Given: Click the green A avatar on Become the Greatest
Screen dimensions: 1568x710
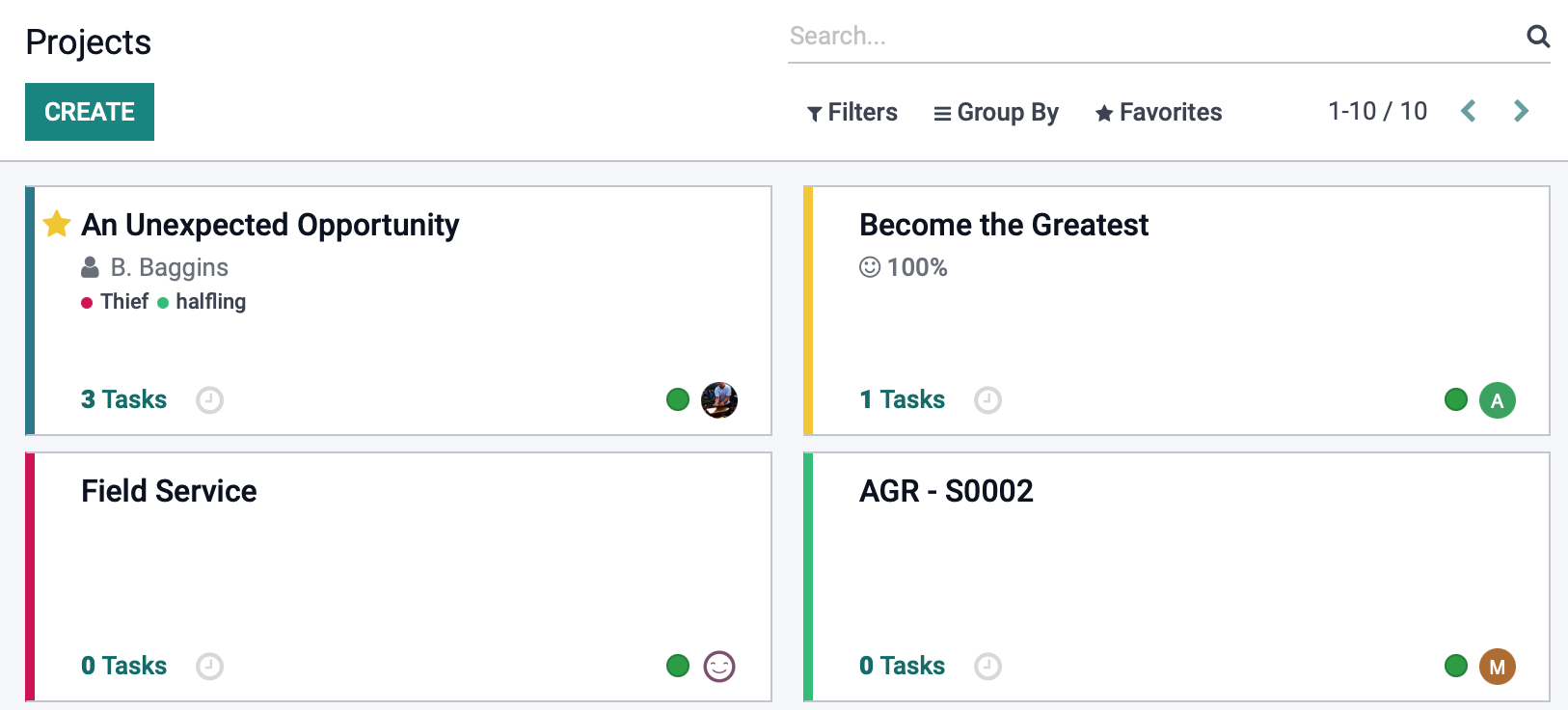Looking at the screenshot, I should [1498, 400].
